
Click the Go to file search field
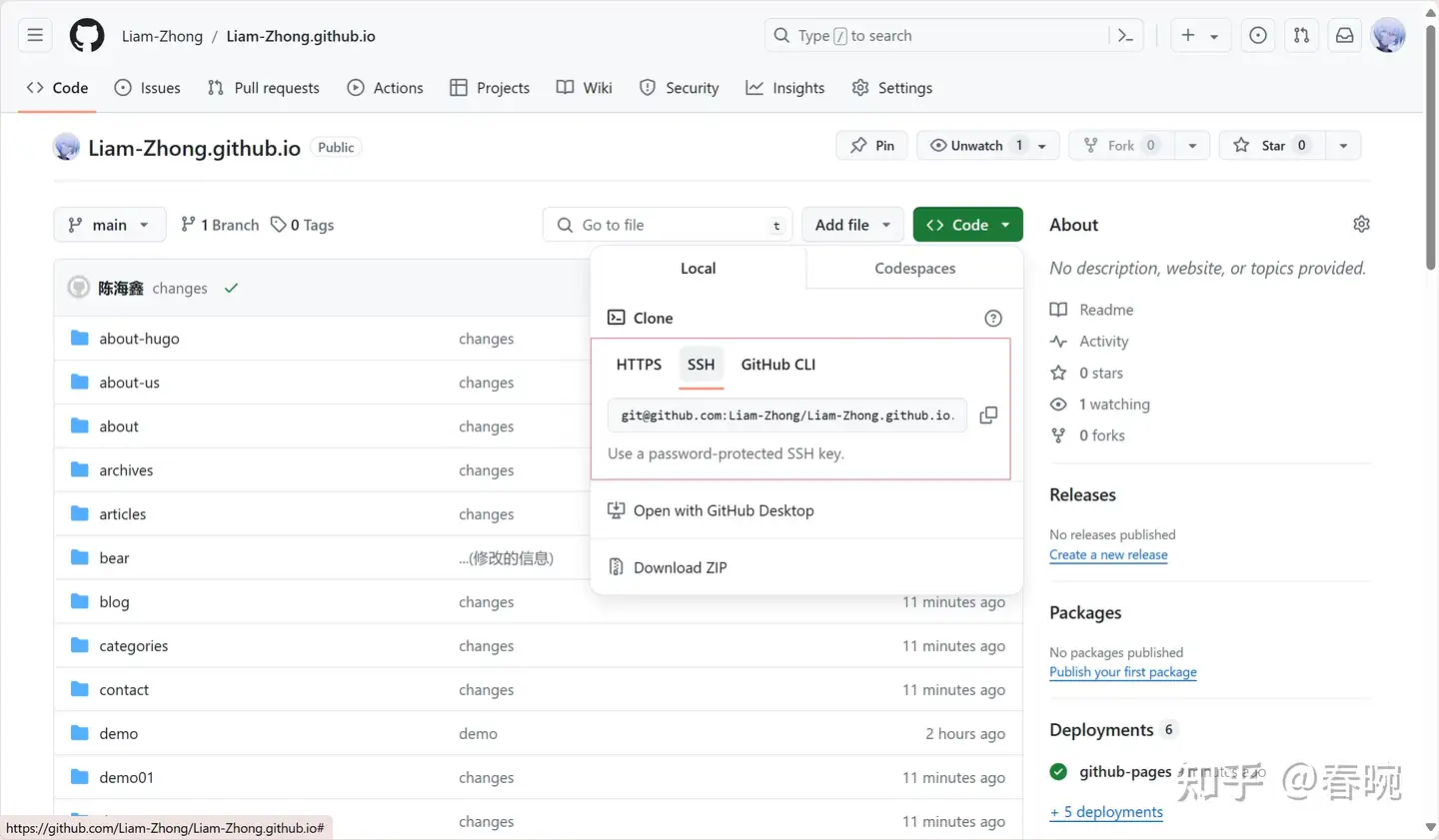[668, 225]
